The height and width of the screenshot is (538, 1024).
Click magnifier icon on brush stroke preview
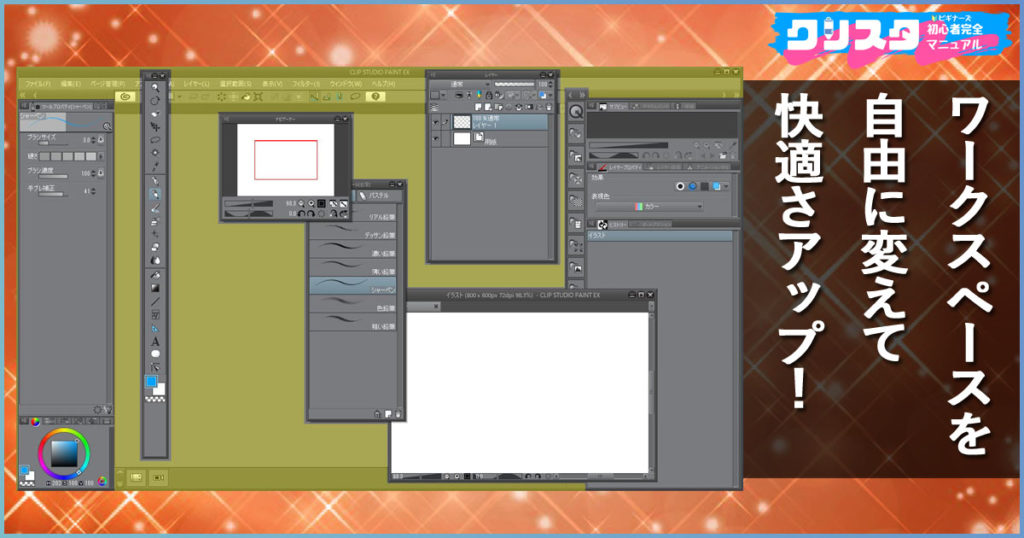click(106, 126)
